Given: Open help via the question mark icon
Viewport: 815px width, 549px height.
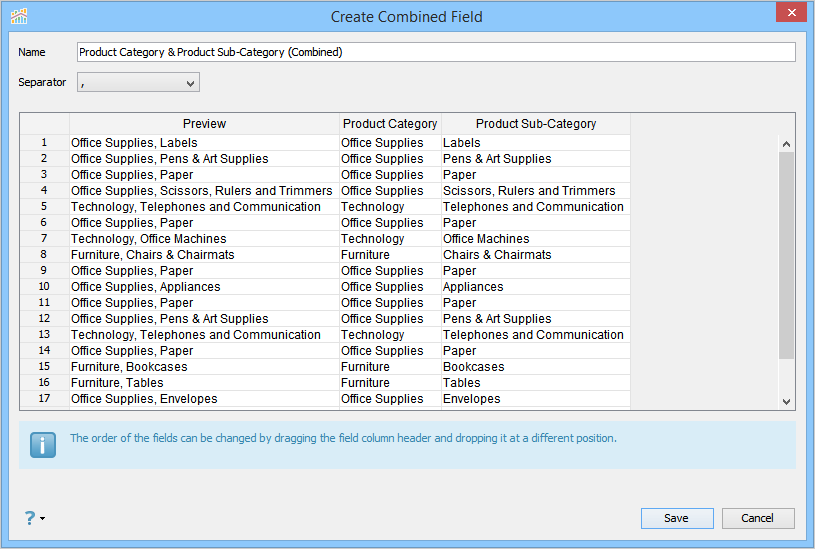Looking at the screenshot, I should (x=30, y=518).
